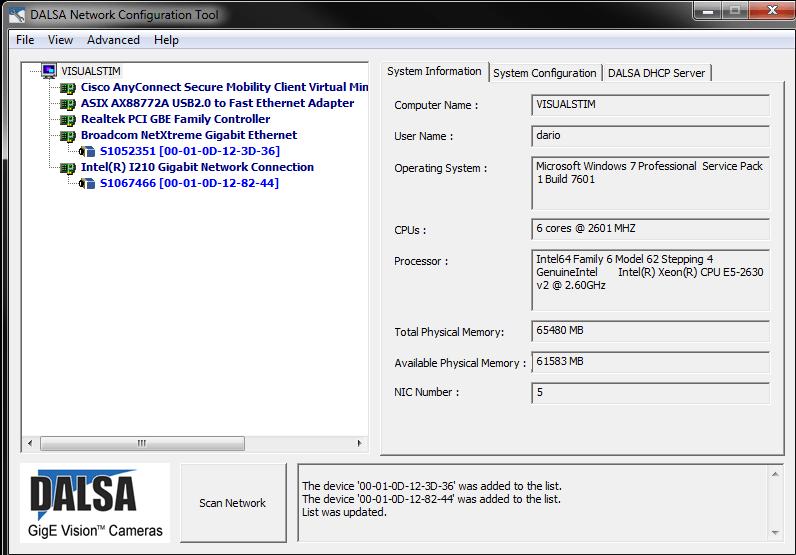
Task: Open the Advanced menu
Action: tap(113, 40)
